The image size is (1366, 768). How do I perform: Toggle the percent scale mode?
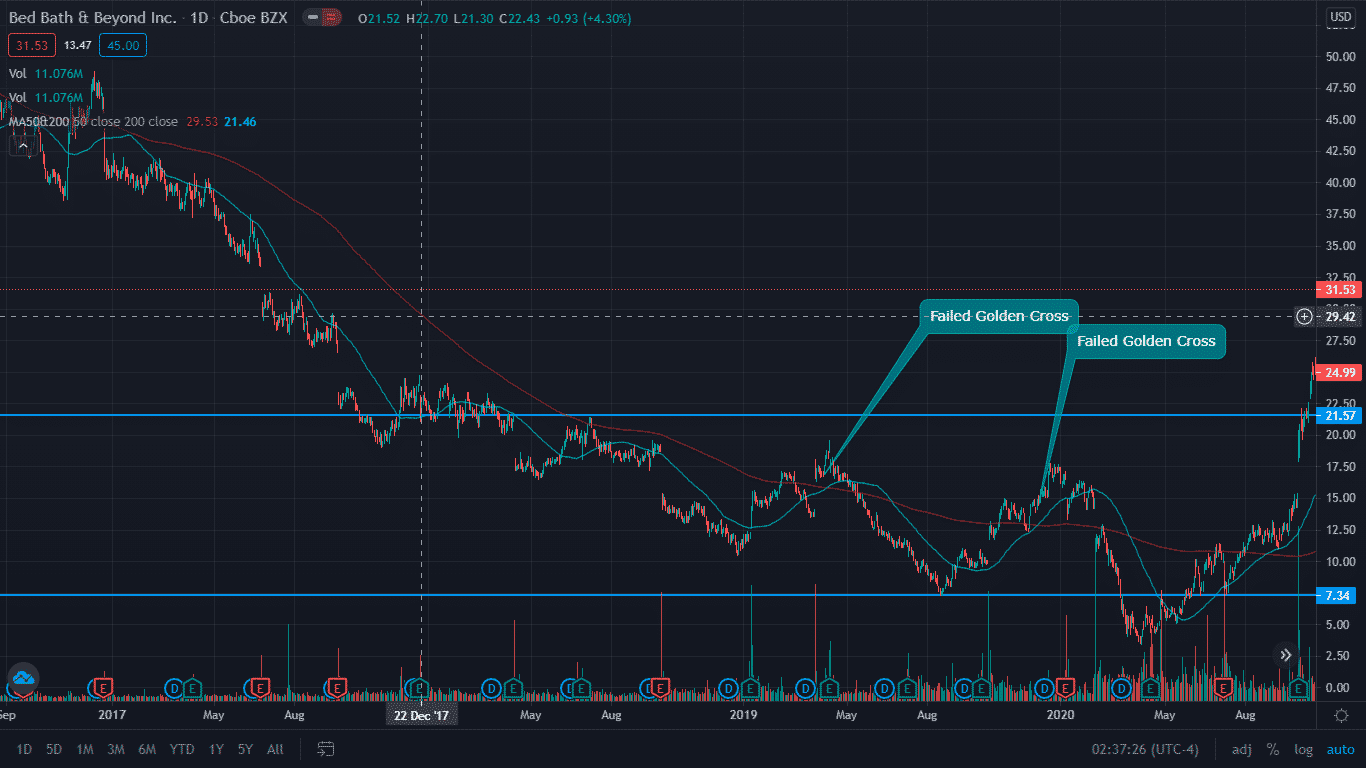pyautogui.click(x=1272, y=748)
